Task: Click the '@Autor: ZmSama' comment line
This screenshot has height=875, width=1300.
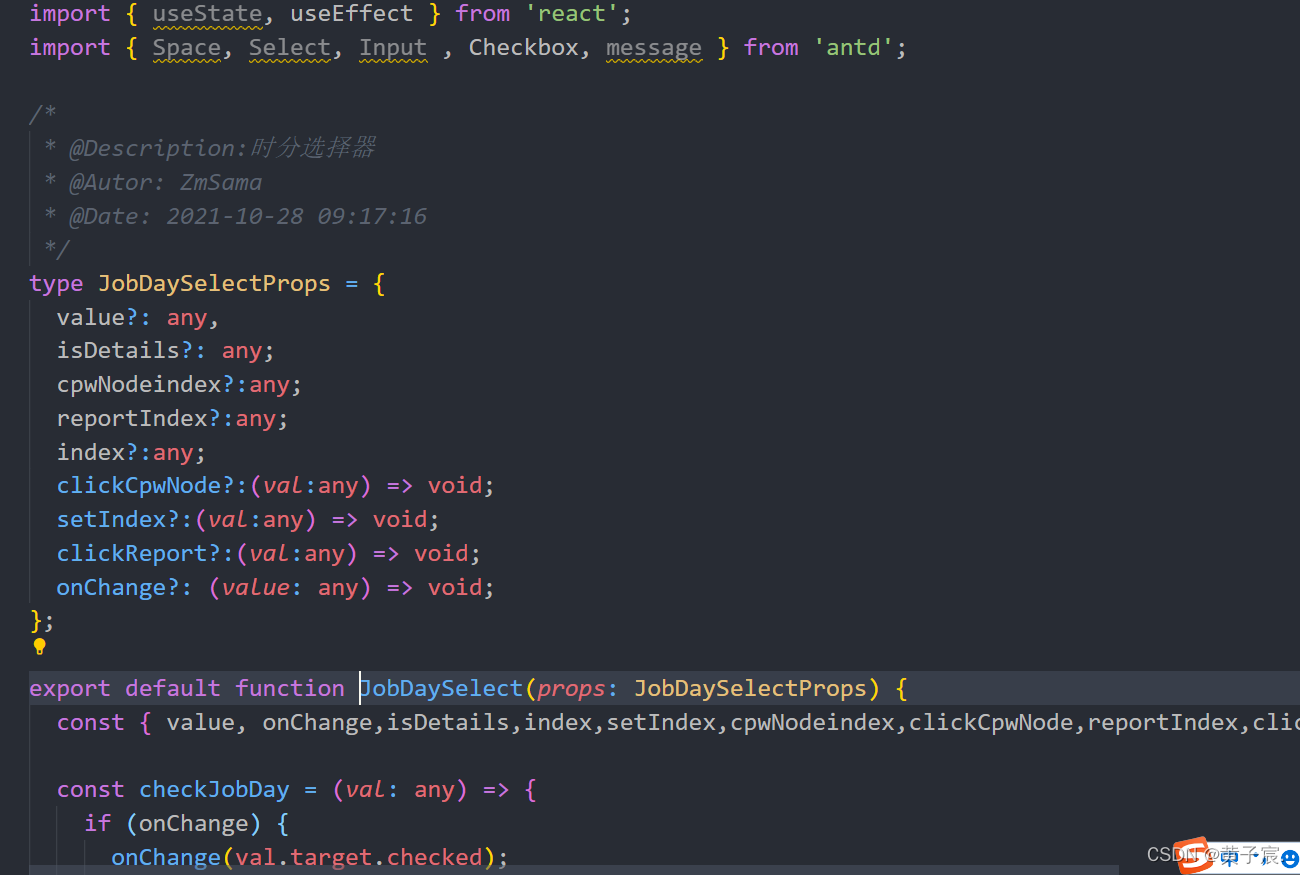Action: tap(153, 183)
